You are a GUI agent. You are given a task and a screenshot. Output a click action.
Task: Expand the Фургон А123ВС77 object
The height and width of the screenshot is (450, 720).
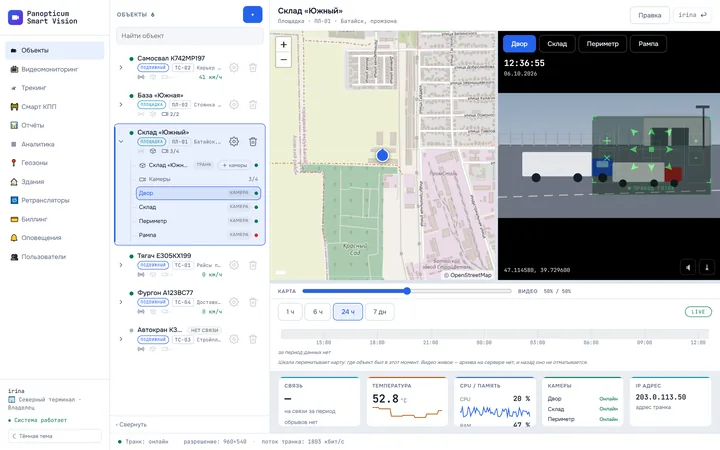121,302
